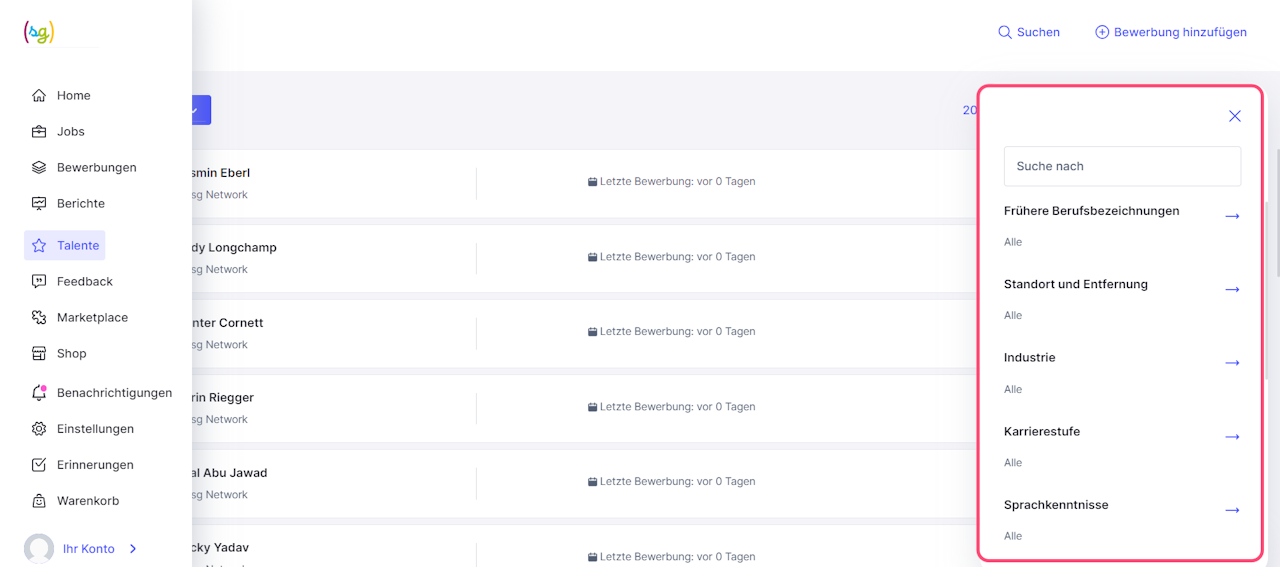The image size is (1280, 567).
Task: Close the filter panel
Action: click(1235, 116)
